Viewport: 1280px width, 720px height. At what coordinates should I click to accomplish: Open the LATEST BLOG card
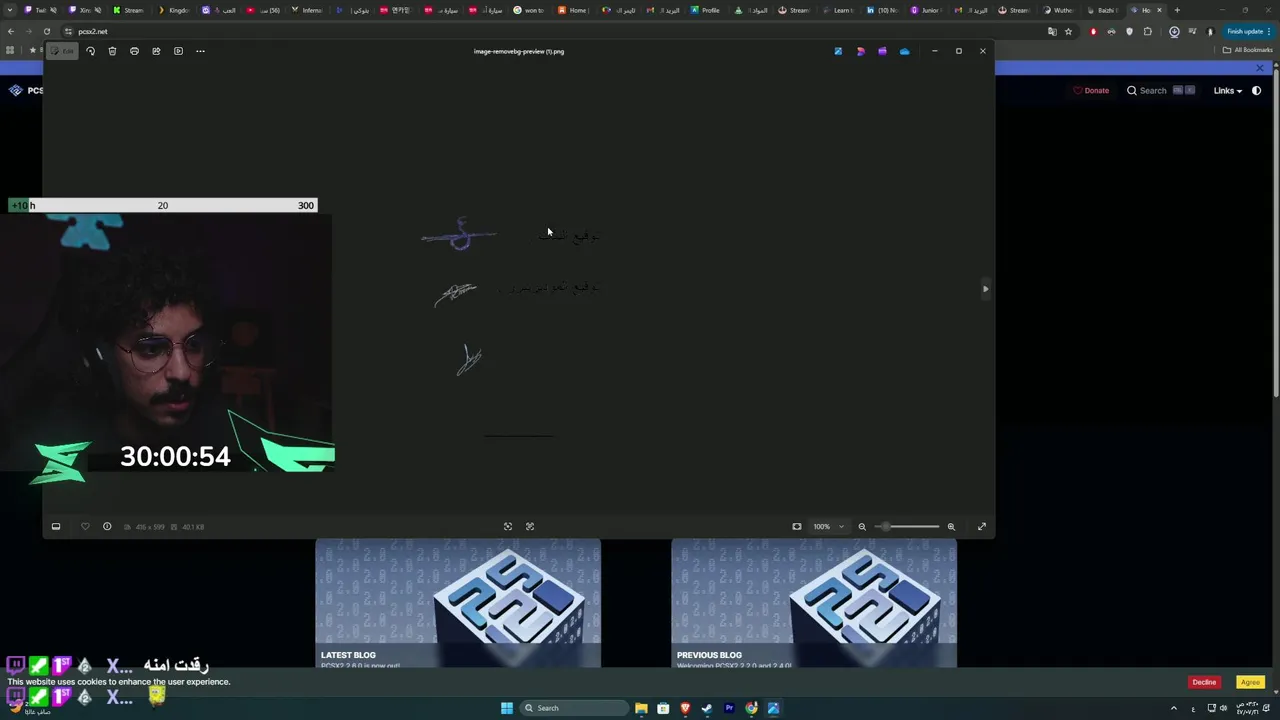point(458,603)
